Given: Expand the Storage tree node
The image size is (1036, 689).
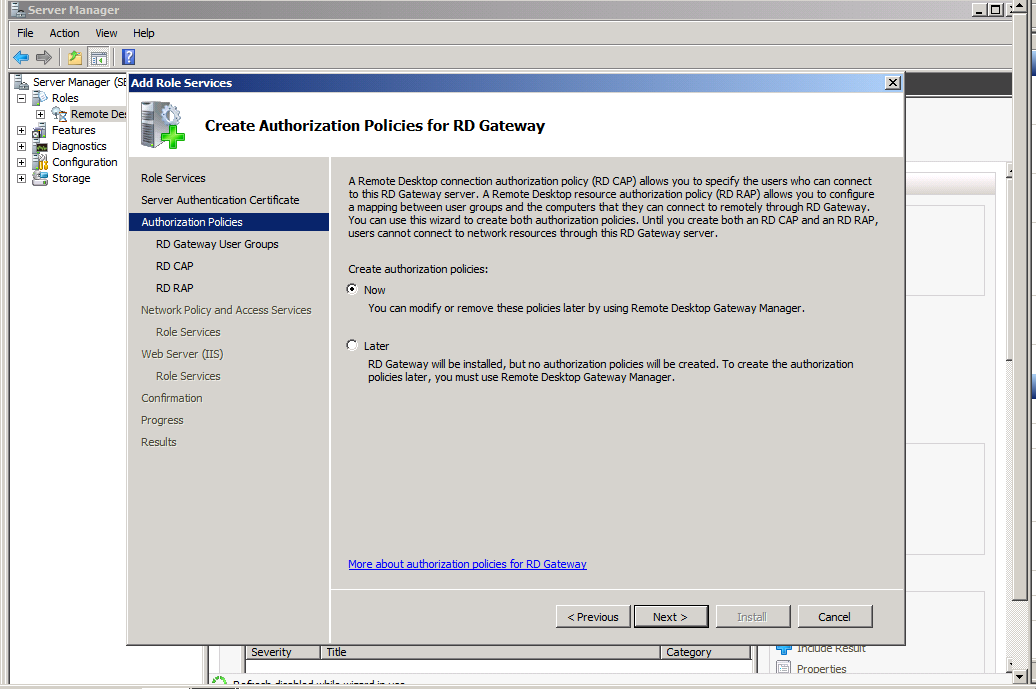Looking at the screenshot, I should pyautogui.click(x=21, y=178).
